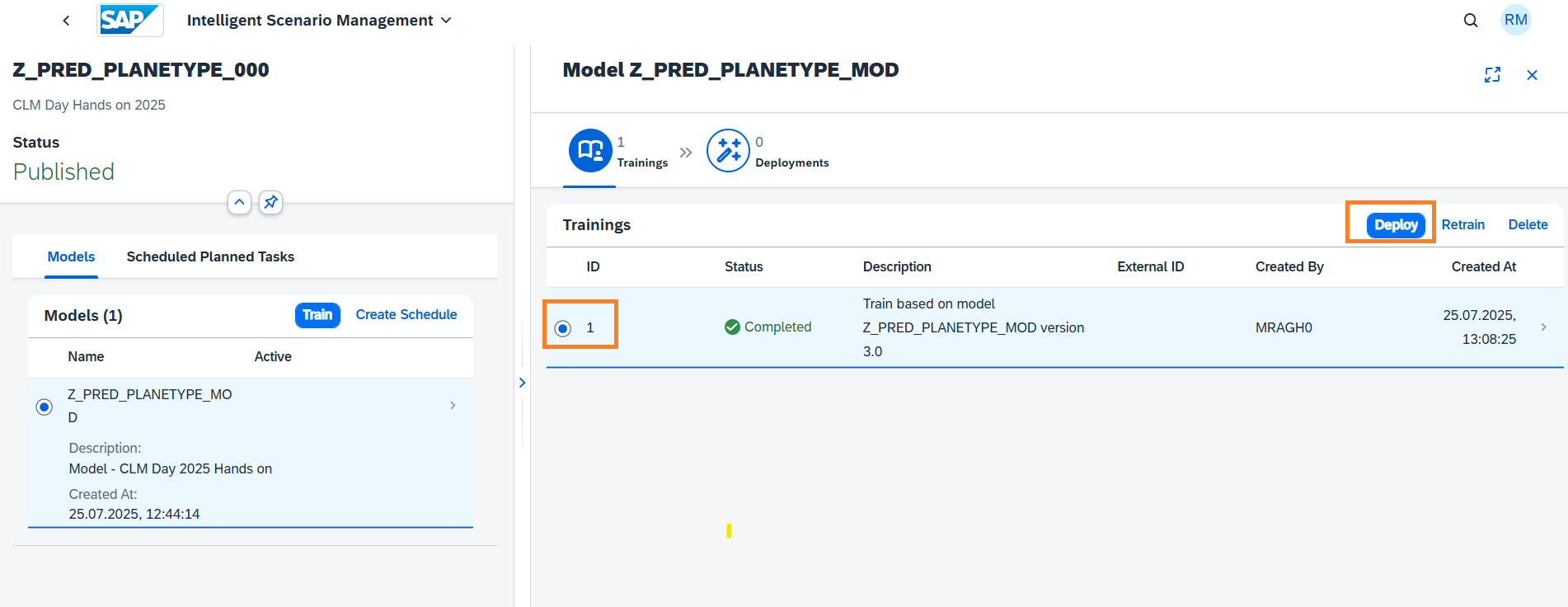This screenshot has height=607, width=1568.
Task: Click the SAP logo
Action: tap(130, 20)
